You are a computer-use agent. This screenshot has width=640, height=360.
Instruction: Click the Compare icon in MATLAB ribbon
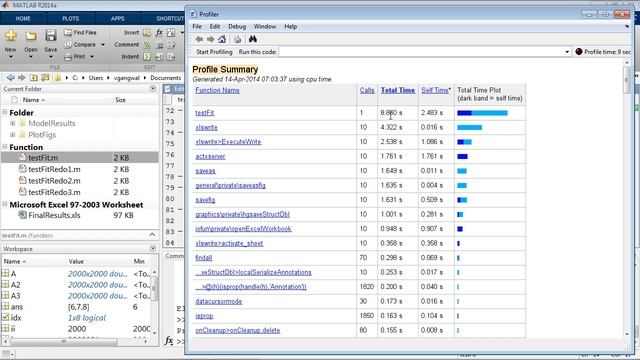[68, 44]
